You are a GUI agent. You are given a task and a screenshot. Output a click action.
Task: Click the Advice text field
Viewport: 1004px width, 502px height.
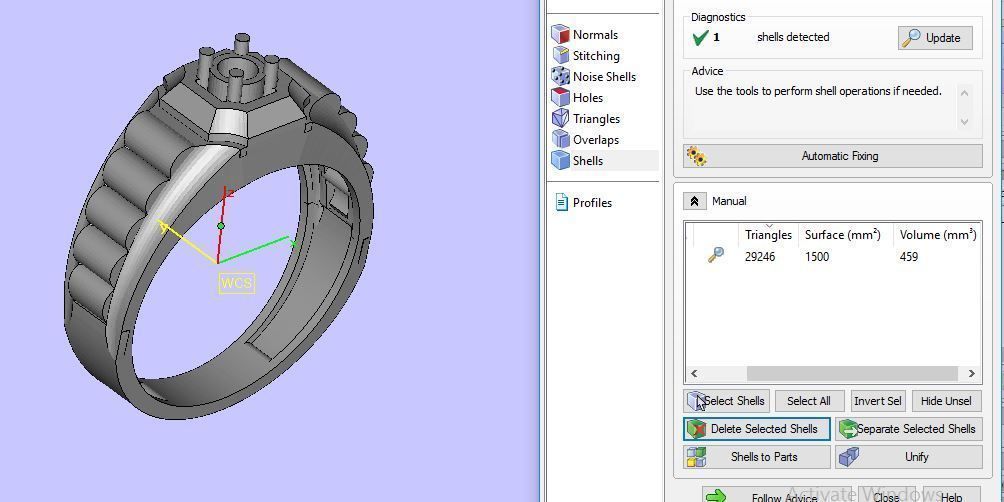tap(827, 106)
